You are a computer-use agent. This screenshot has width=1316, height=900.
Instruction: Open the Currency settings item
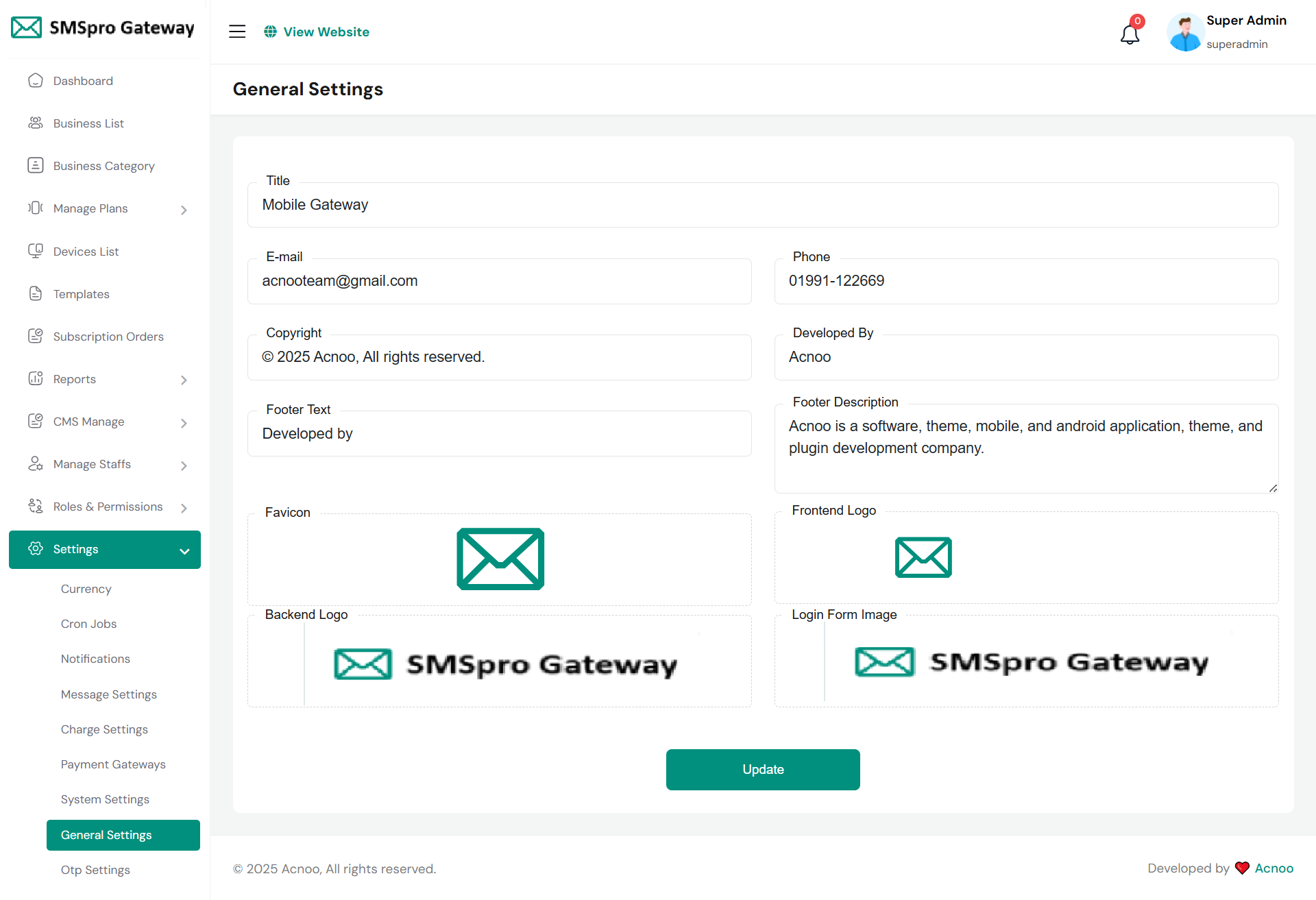(x=86, y=589)
